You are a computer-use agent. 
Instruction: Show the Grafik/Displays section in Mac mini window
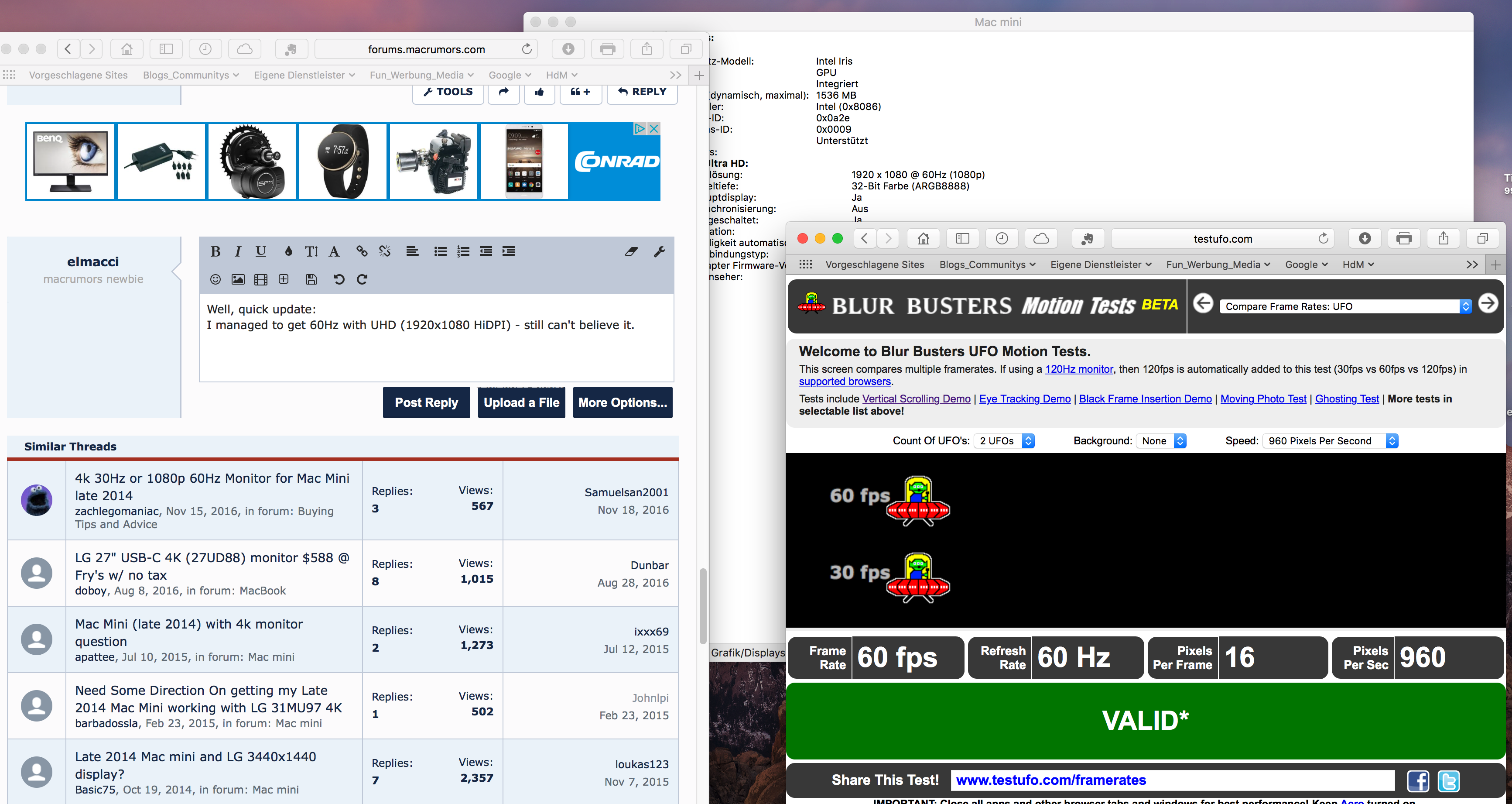(748, 653)
